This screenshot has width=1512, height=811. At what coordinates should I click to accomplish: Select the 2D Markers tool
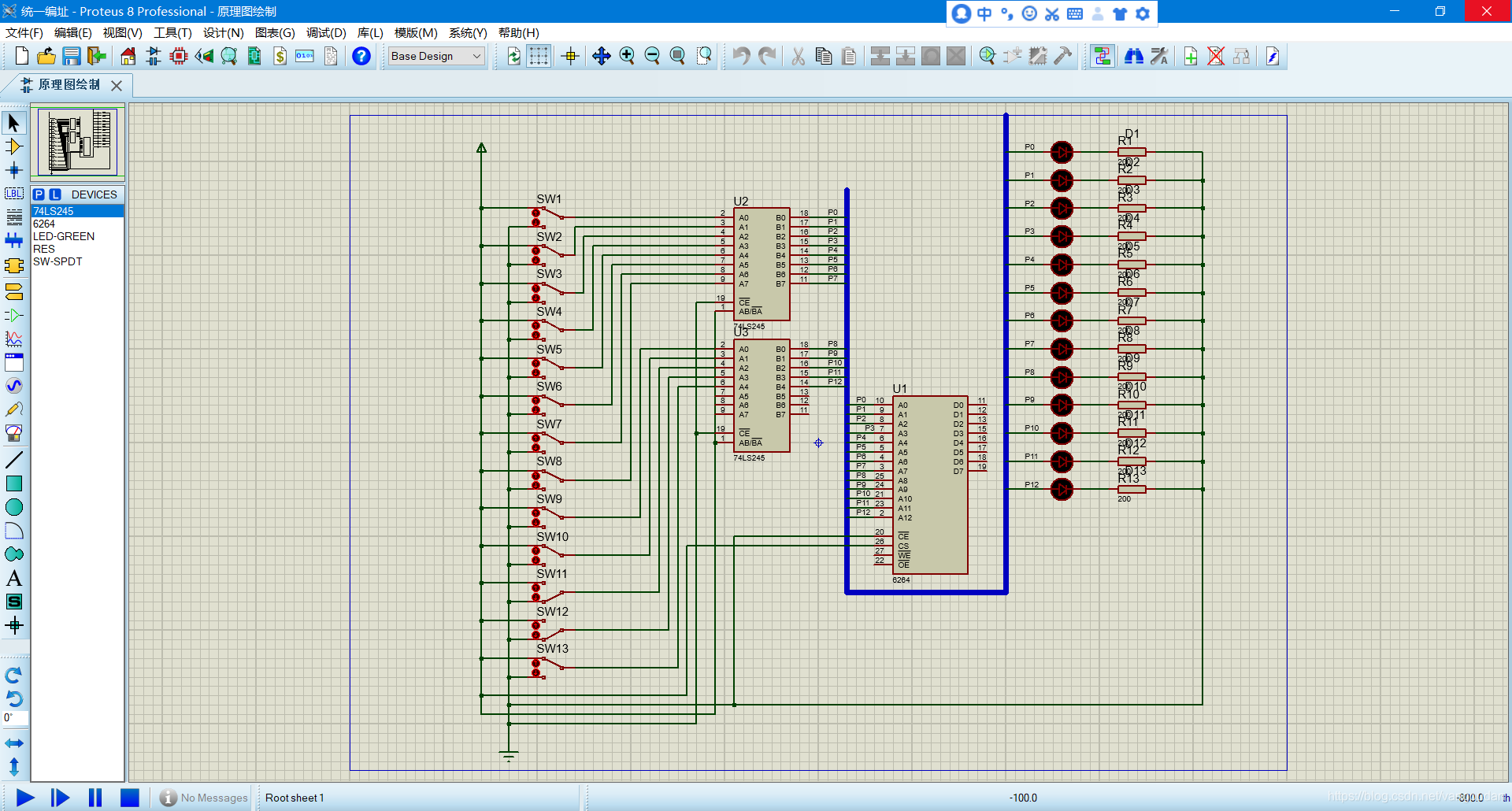14,626
